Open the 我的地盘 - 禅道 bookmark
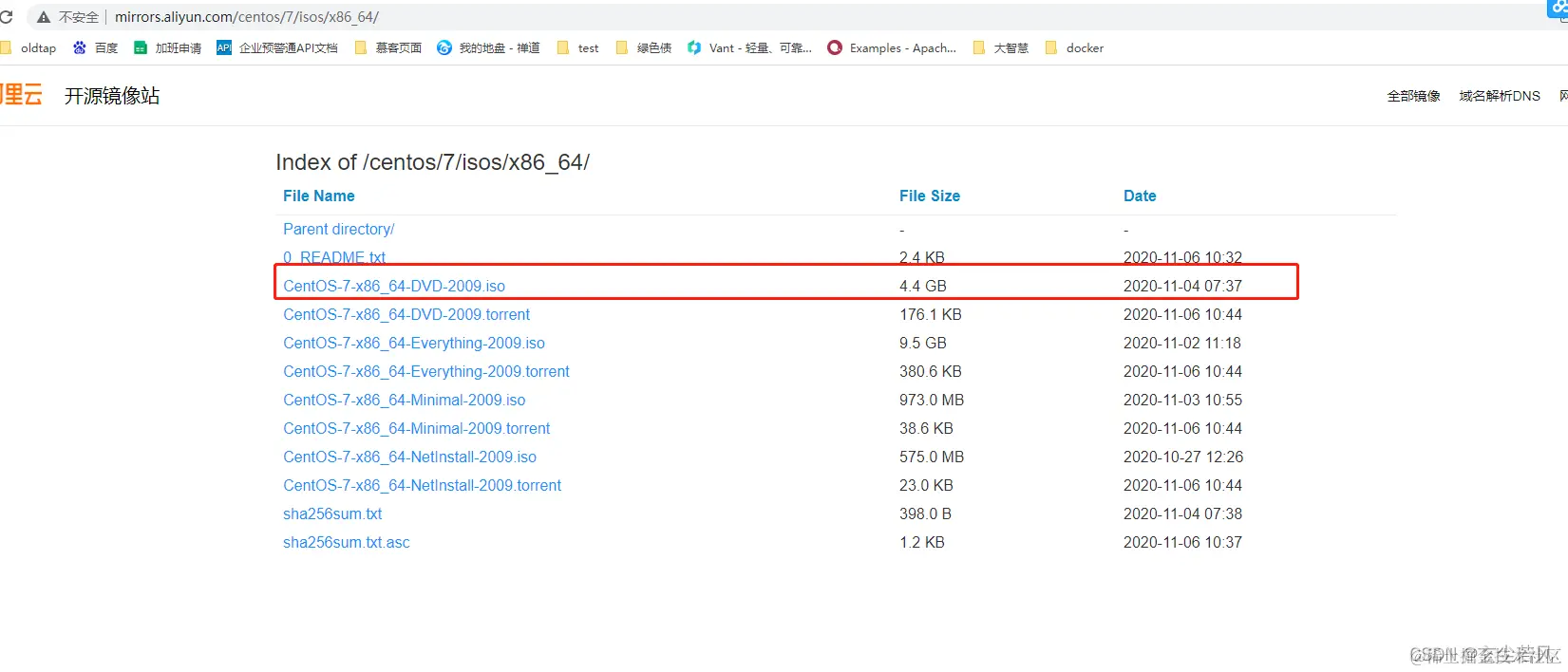Screen dimensions: 1568x672 coord(488,47)
